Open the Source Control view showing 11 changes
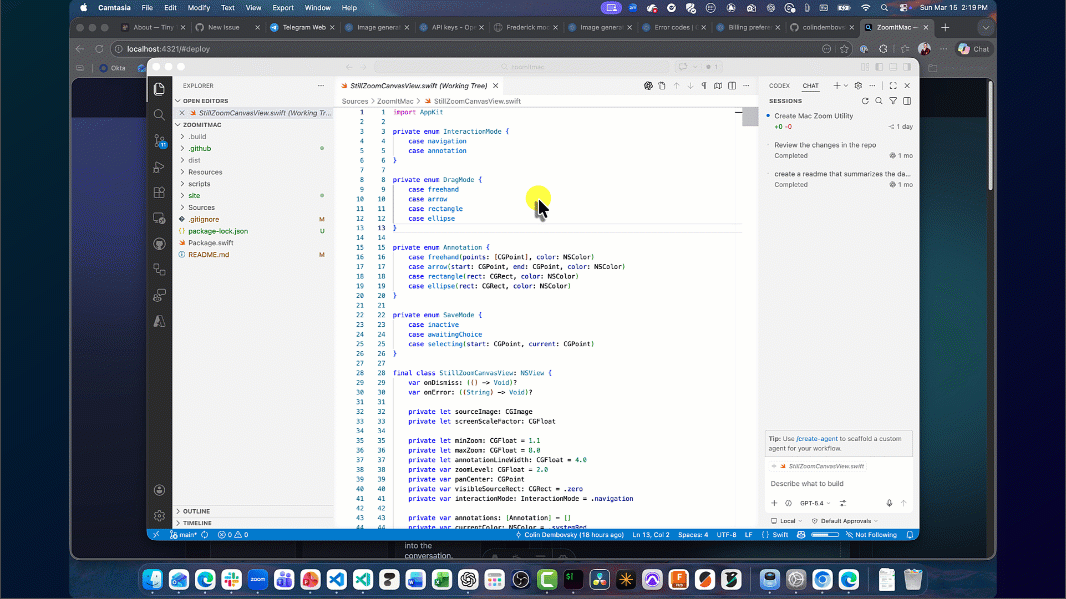Viewport: 1066px width, 599px height. pos(159,139)
